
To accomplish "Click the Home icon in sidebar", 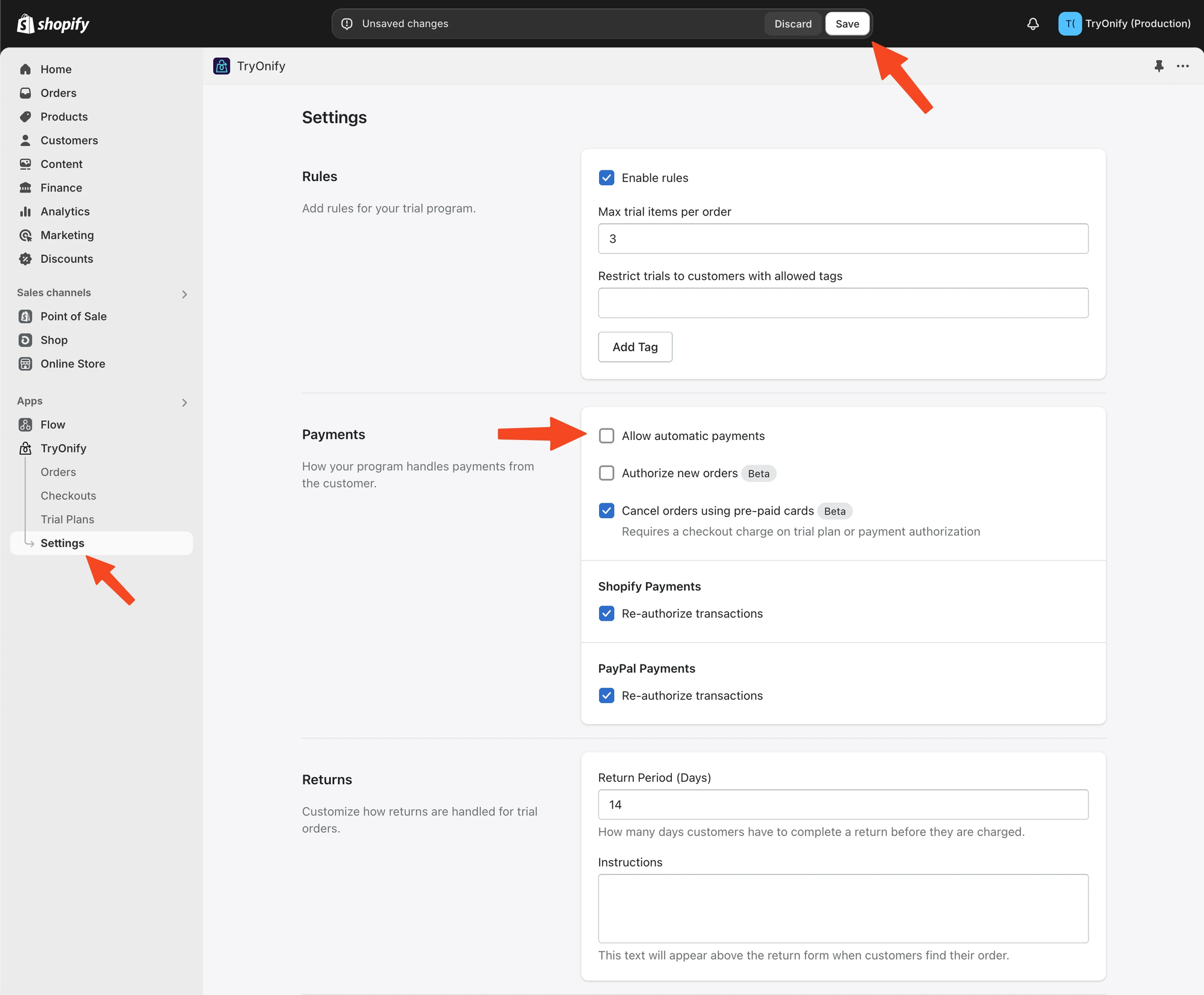I will pyautogui.click(x=25, y=69).
